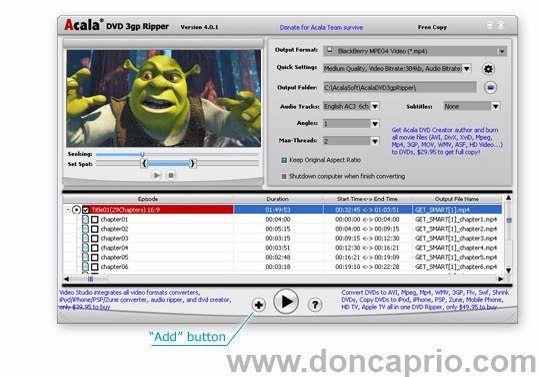
Task: Click the Duration column header
Action: point(278,199)
